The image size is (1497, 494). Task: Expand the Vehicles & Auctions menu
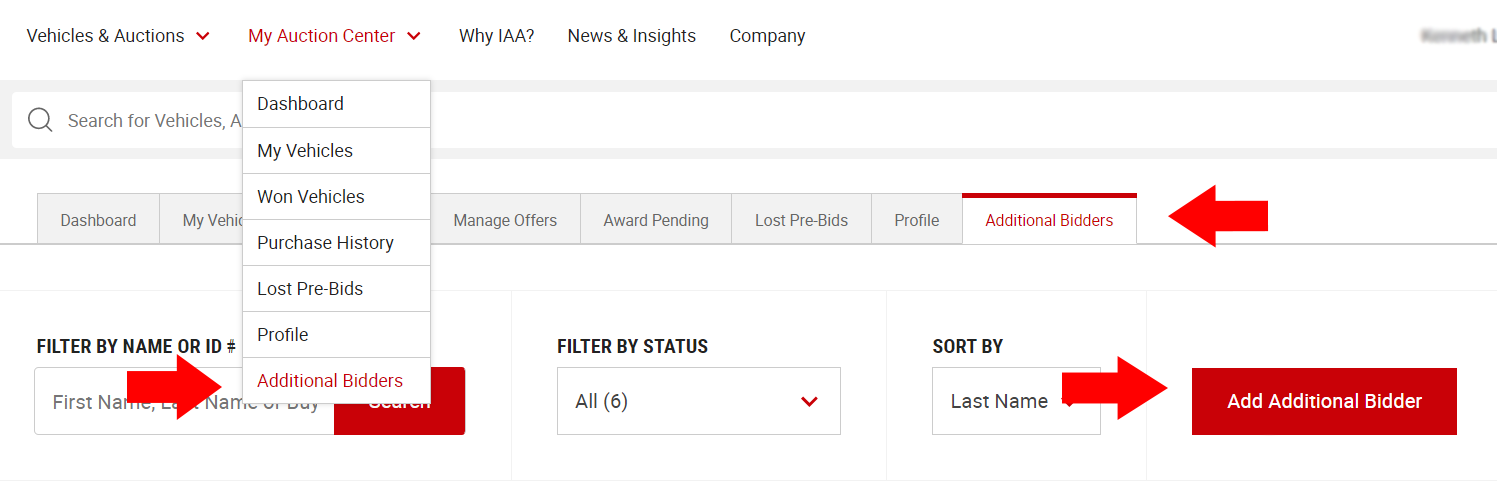pos(118,36)
